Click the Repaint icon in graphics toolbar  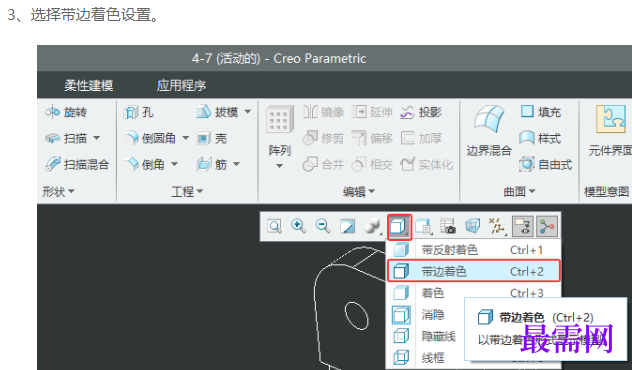point(347,226)
